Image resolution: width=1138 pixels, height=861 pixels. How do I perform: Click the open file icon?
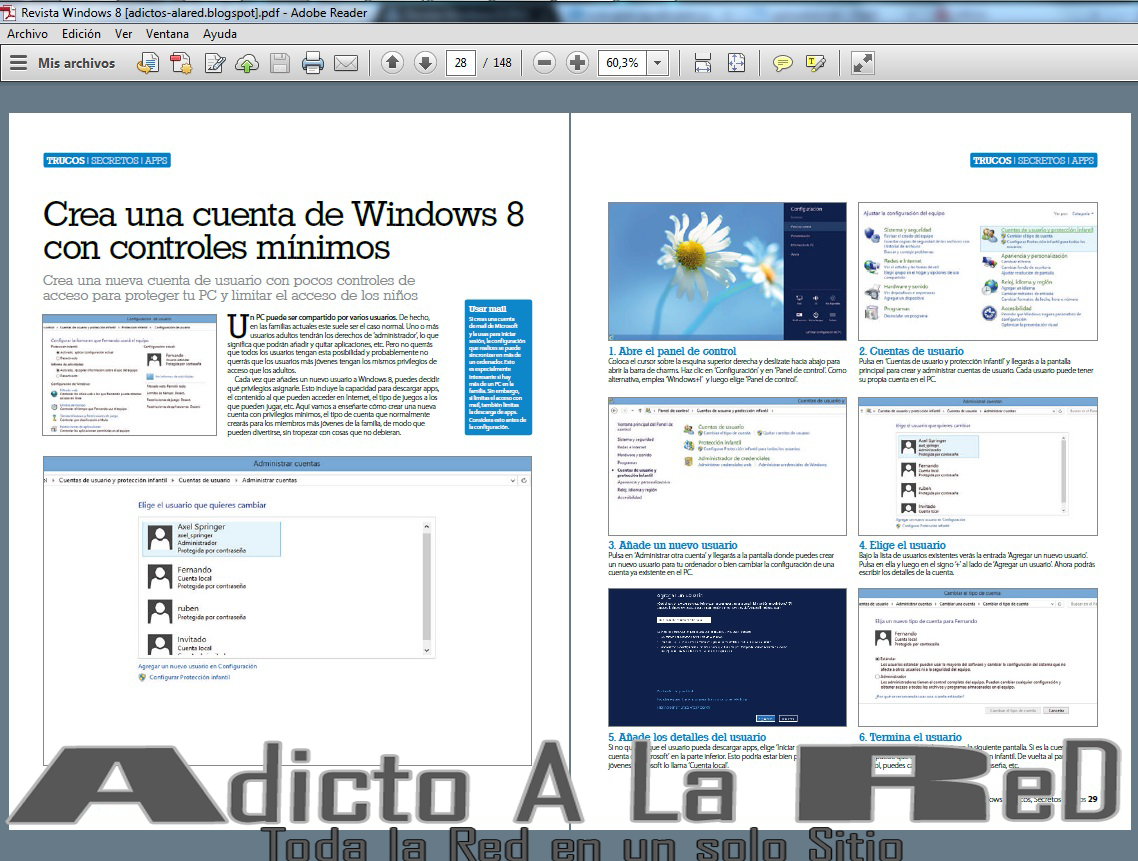(x=147, y=63)
